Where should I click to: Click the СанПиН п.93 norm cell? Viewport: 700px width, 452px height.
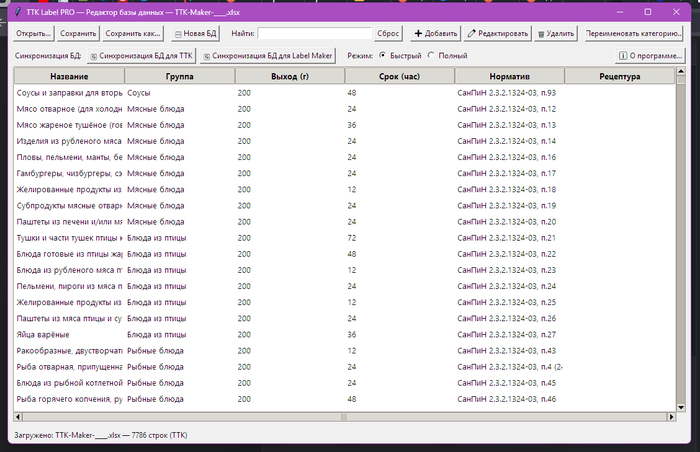(507, 93)
